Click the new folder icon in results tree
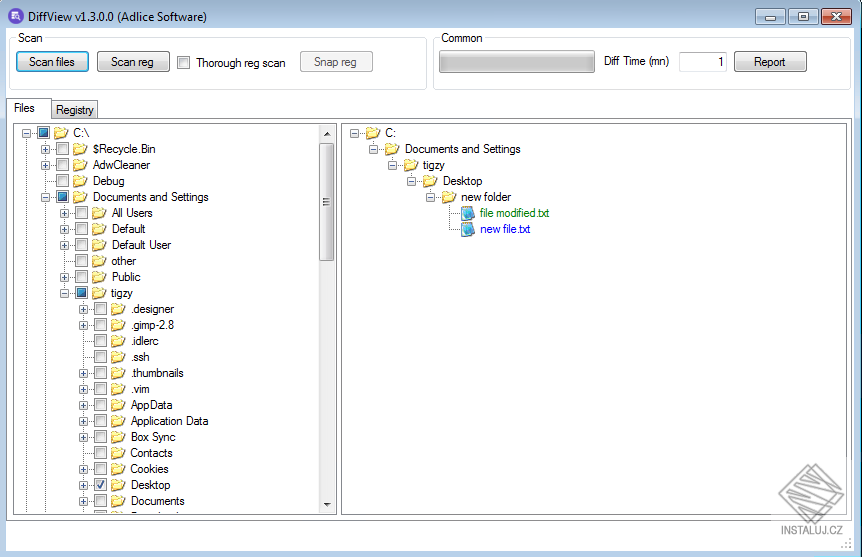862x557 pixels. tap(449, 197)
